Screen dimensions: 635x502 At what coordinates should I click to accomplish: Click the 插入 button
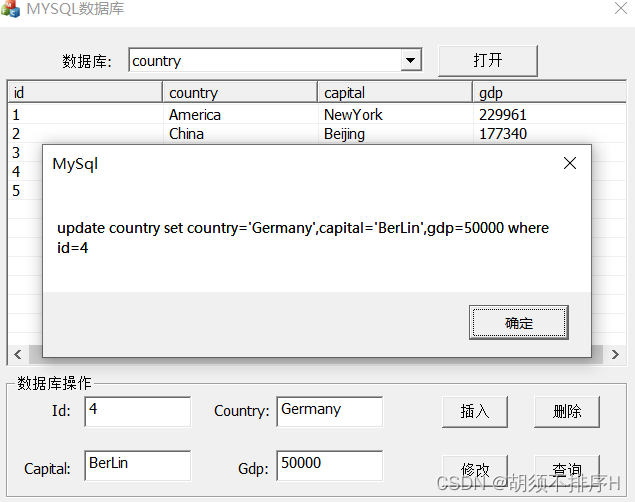[x=475, y=412]
